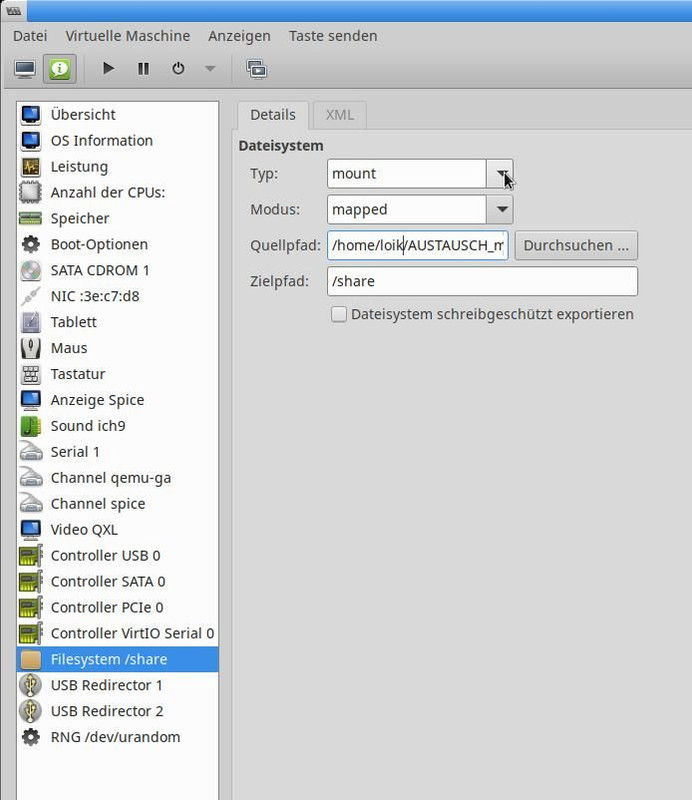Image resolution: width=692 pixels, height=800 pixels.
Task: Show the graphical console monitor icon
Action: 25,68
